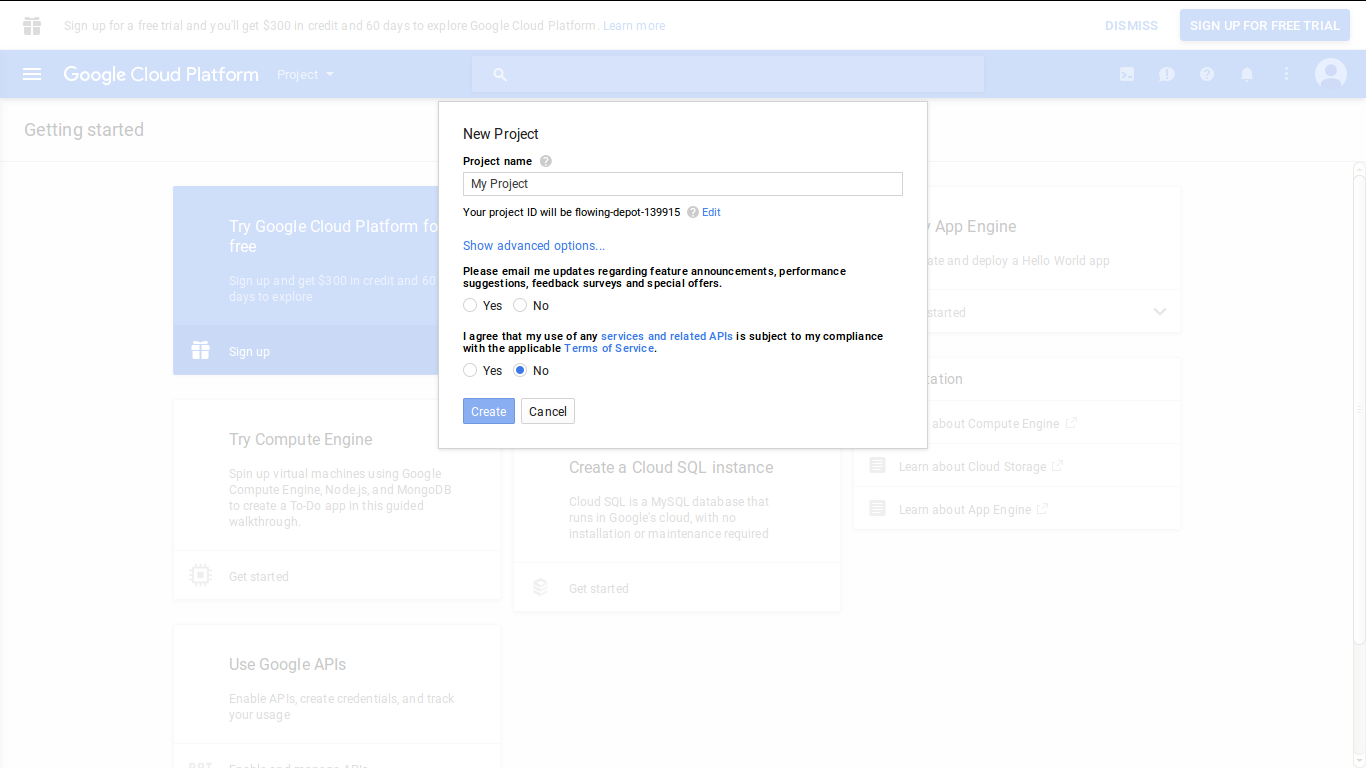The width and height of the screenshot is (1366, 768).
Task: Open services and related APIs link
Action: click(667, 336)
